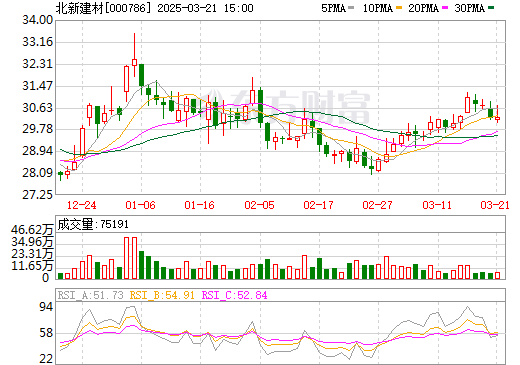Click the 01-16 date axis label
The height and width of the screenshot is (365, 520).
(200, 205)
